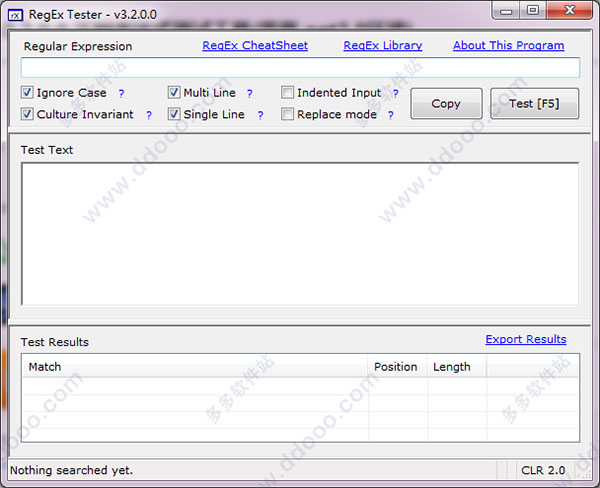Open help for Ignore Case option
Image resolution: width=600 pixels, height=488 pixels.
tap(121, 93)
